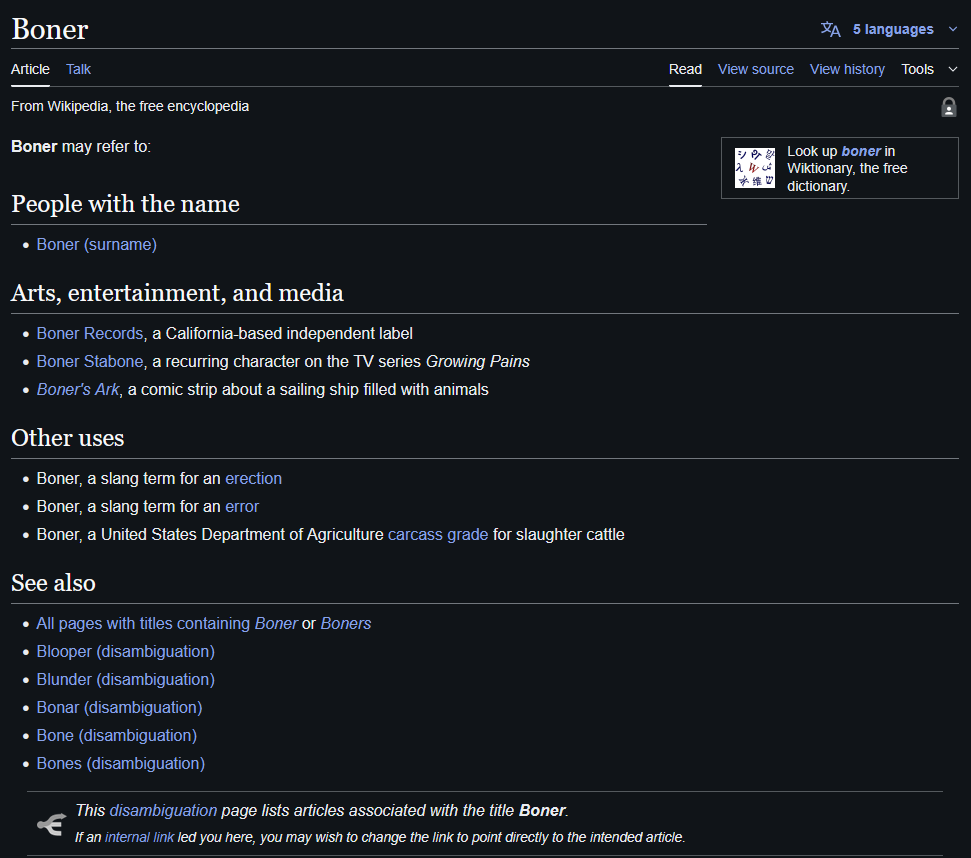Open the Boner Records link
This screenshot has width=971, height=858.
(90, 334)
